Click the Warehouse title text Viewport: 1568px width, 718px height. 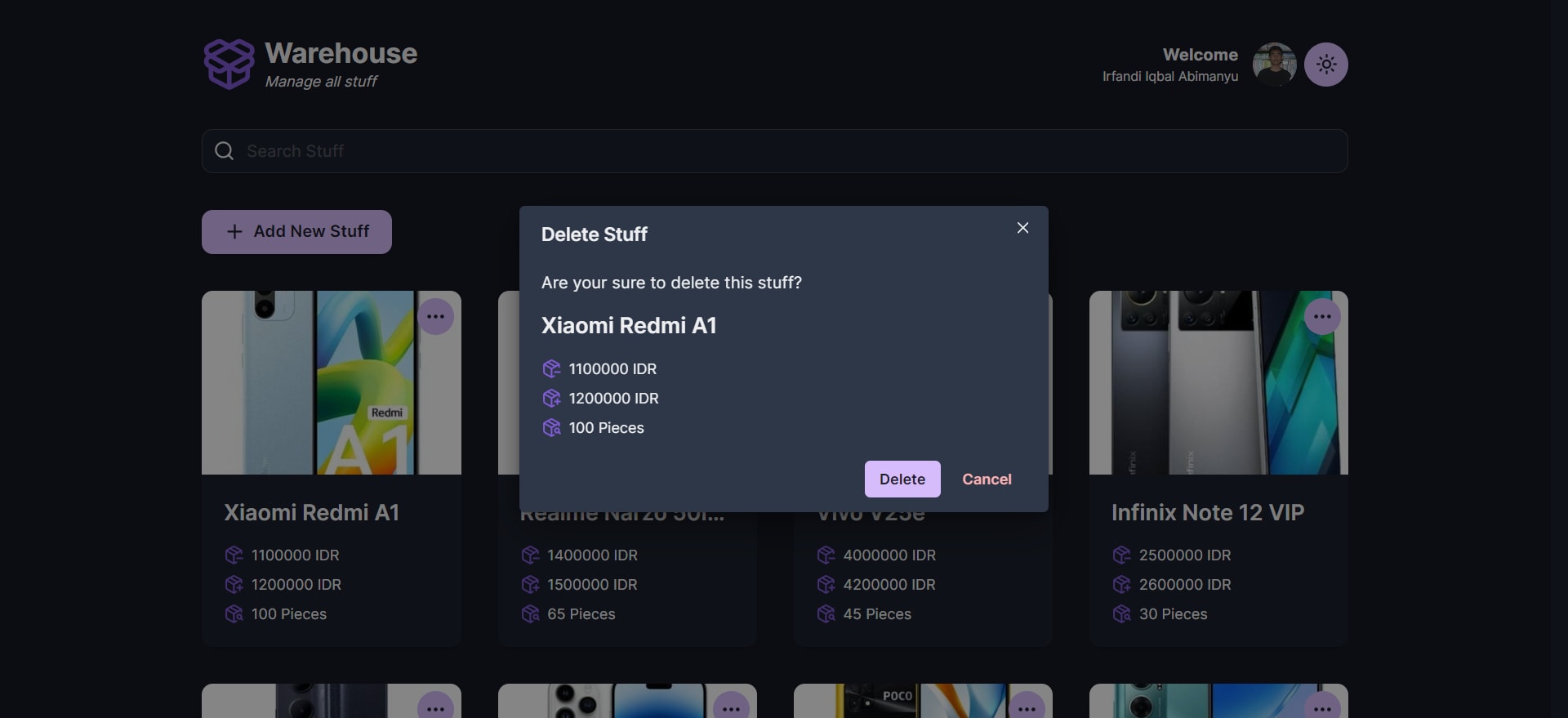click(341, 53)
